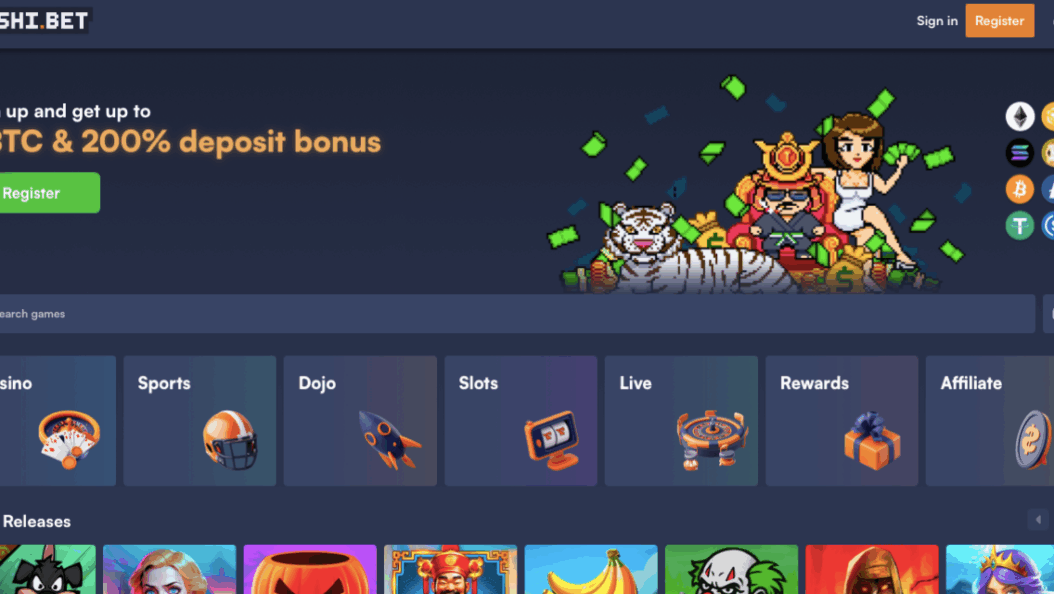Image resolution: width=1054 pixels, height=594 pixels.
Task: Open the Slots category with the slot machine icon
Action: (x=521, y=421)
